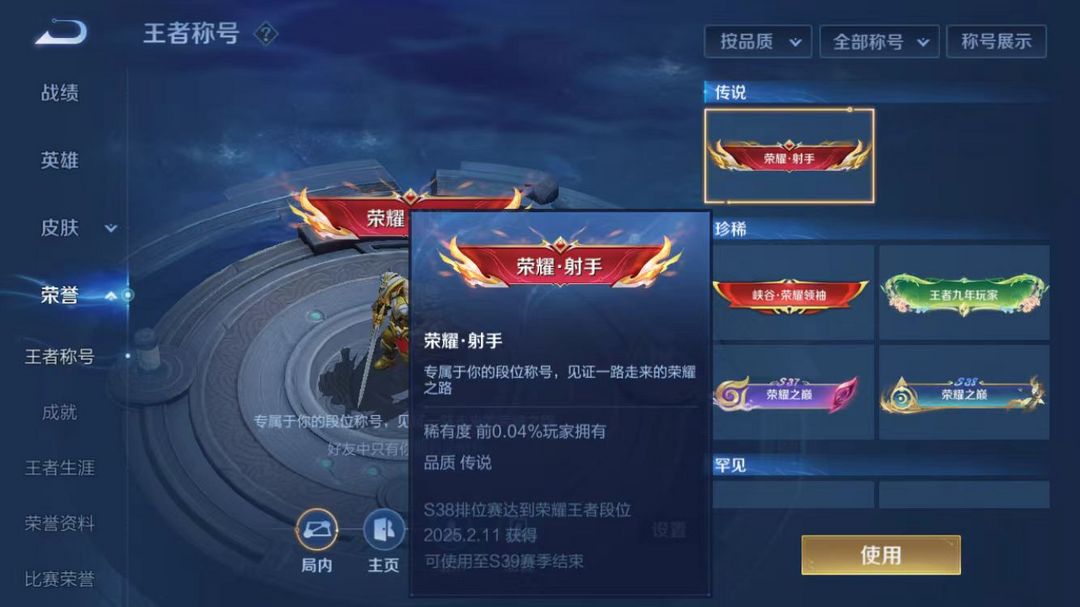Tap the back arrow icon
The width and height of the screenshot is (1080, 607).
[x=61, y=32]
